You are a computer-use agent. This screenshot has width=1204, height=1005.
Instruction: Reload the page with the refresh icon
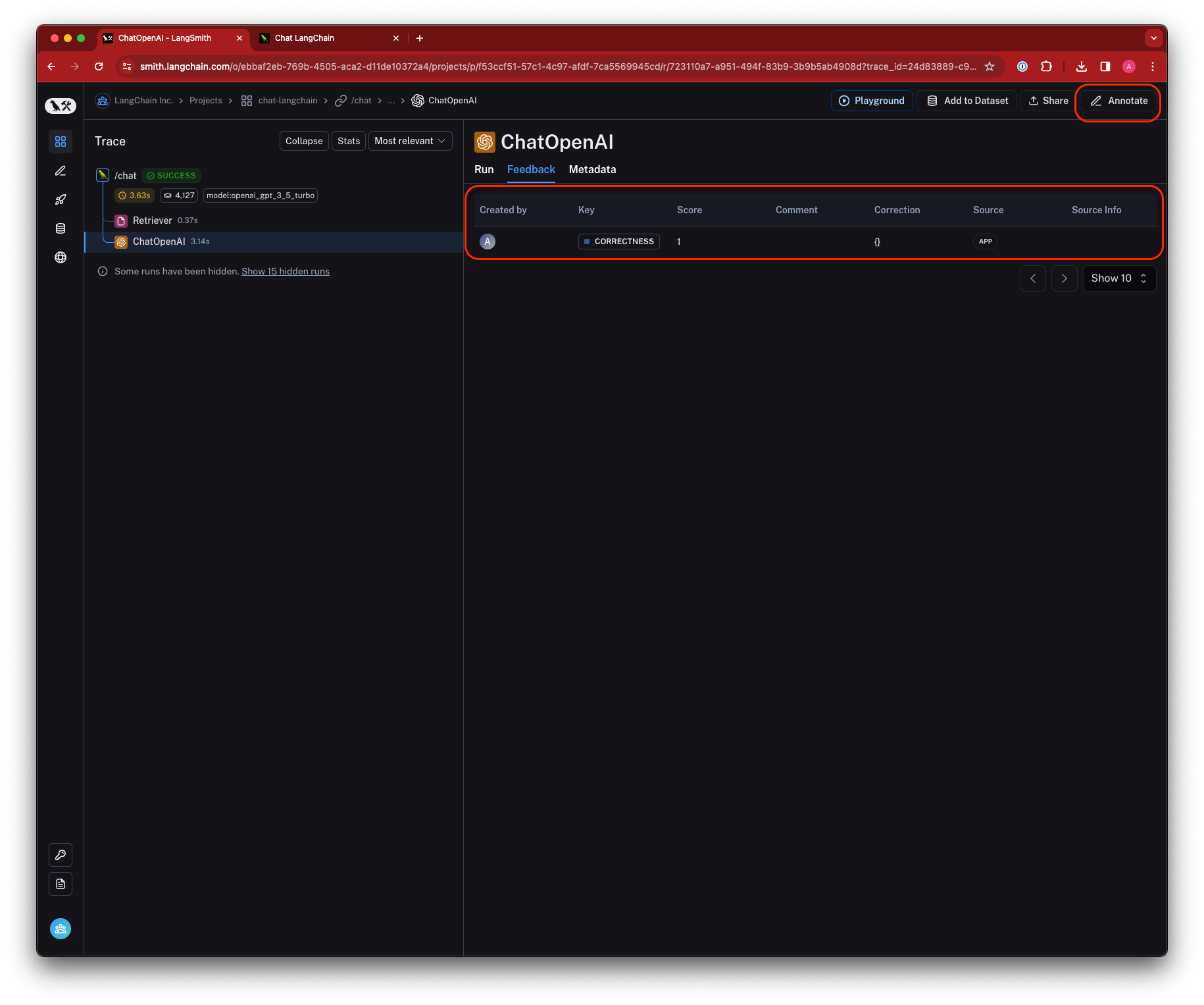[99, 66]
